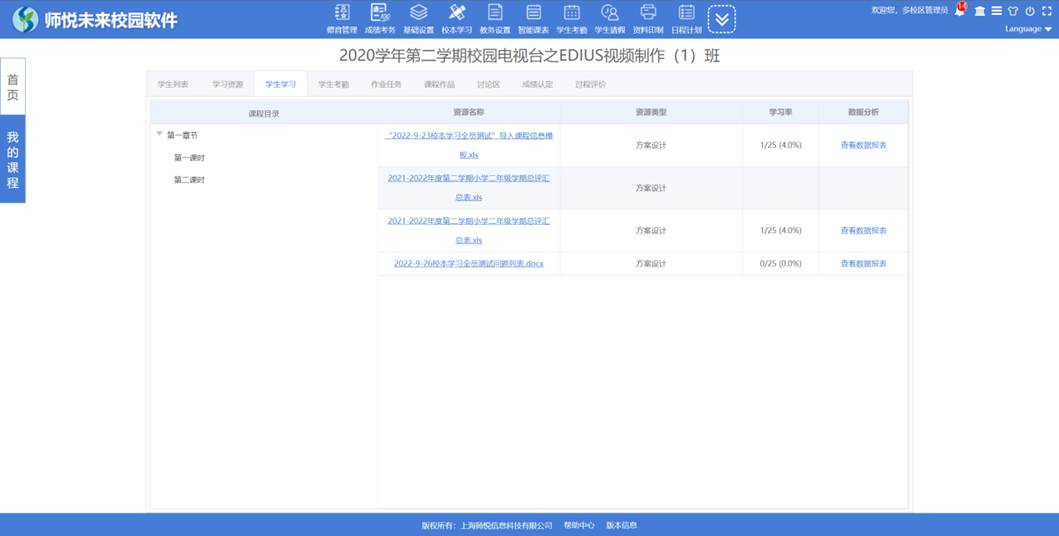
Task: Expand more modules with double-chevron button
Action: pyautogui.click(x=721, y=19)
